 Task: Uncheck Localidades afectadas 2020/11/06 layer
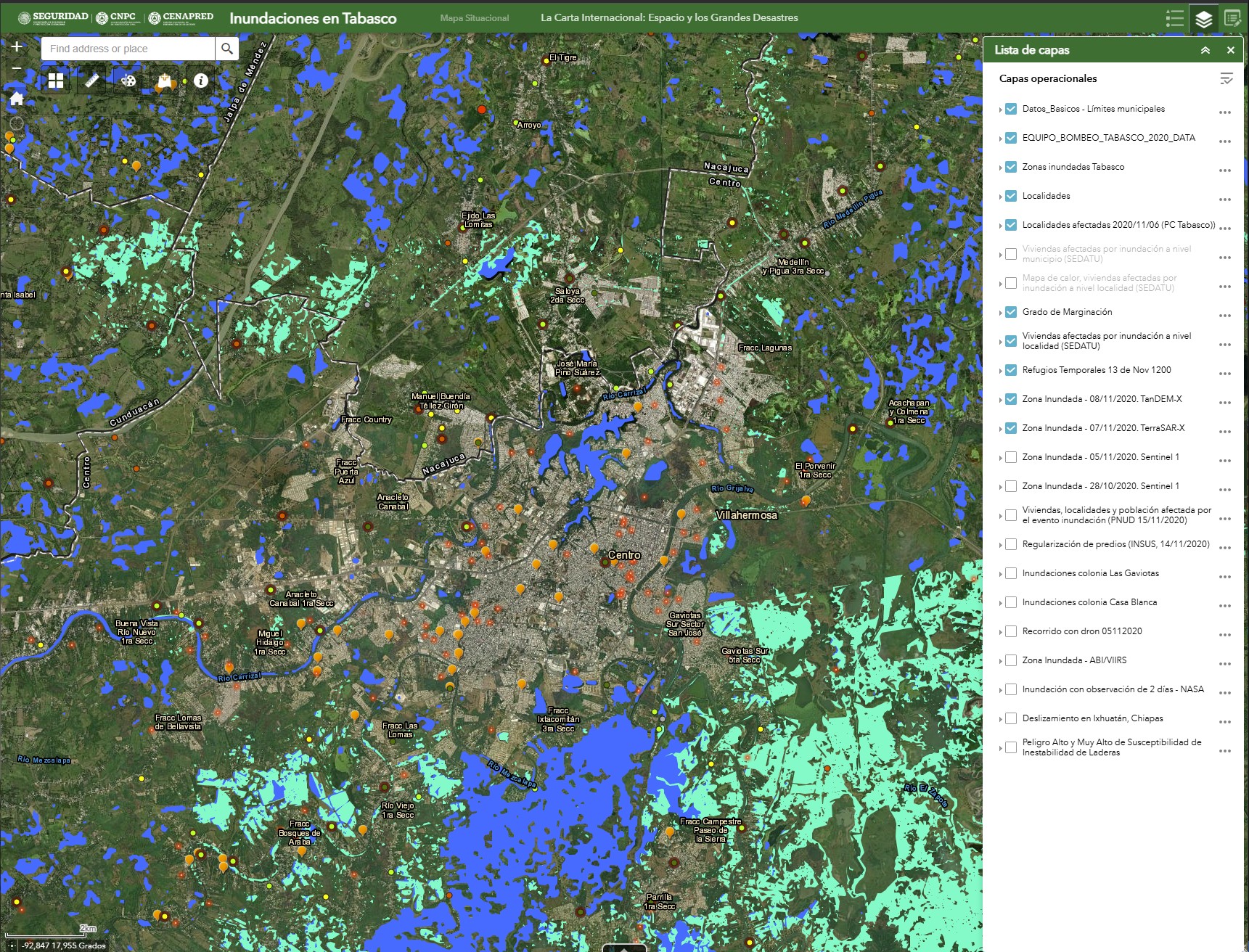pos(1011,225)
